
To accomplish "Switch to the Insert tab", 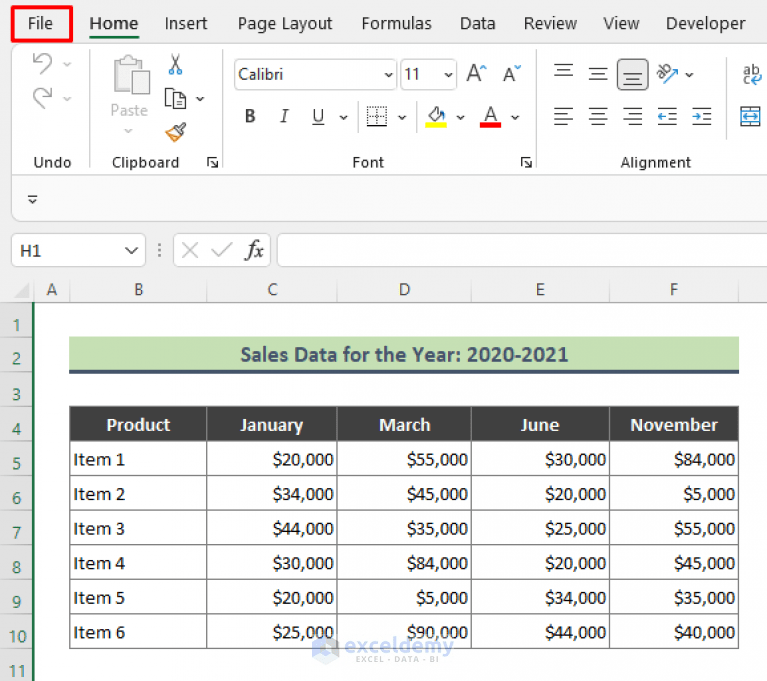I will (x=186, y=23).
